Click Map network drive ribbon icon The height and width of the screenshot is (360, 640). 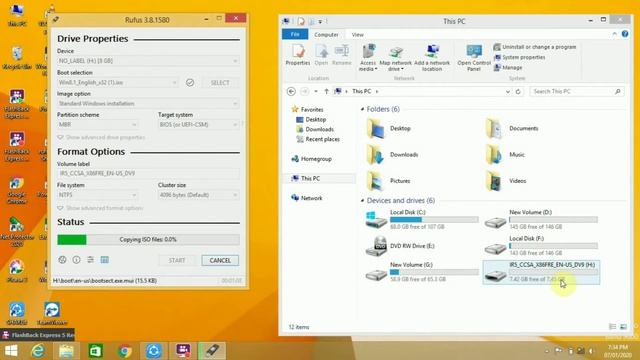[396, 58]
